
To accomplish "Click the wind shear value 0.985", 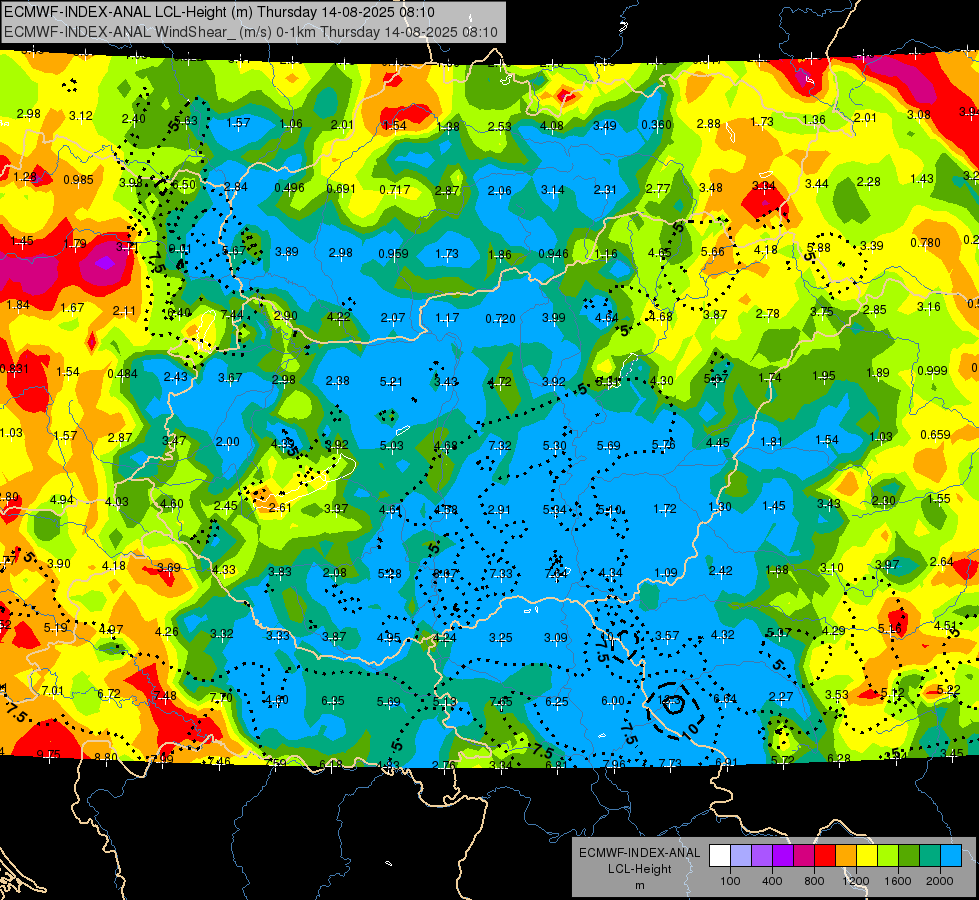I will coord(78,180).
